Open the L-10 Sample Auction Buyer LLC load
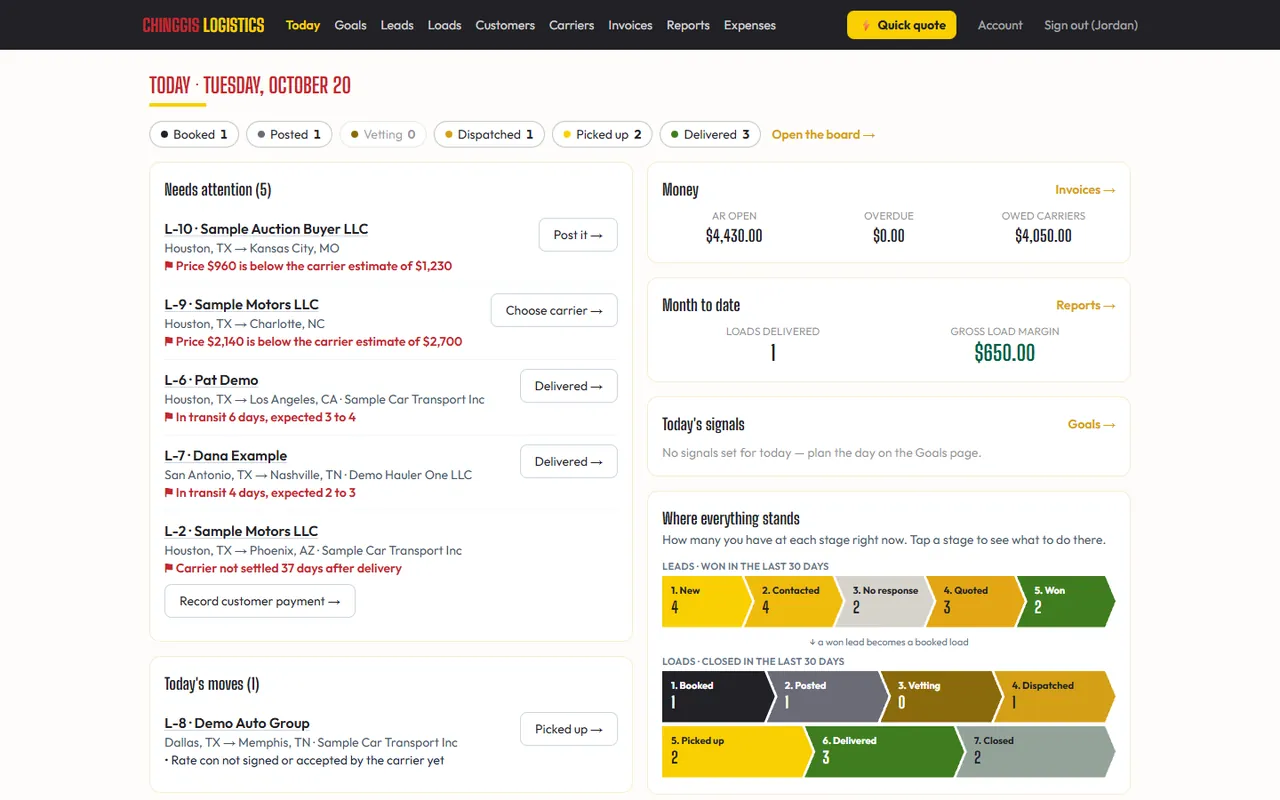The height and width of the screenshot is (800, 1280). coord(266,229)
